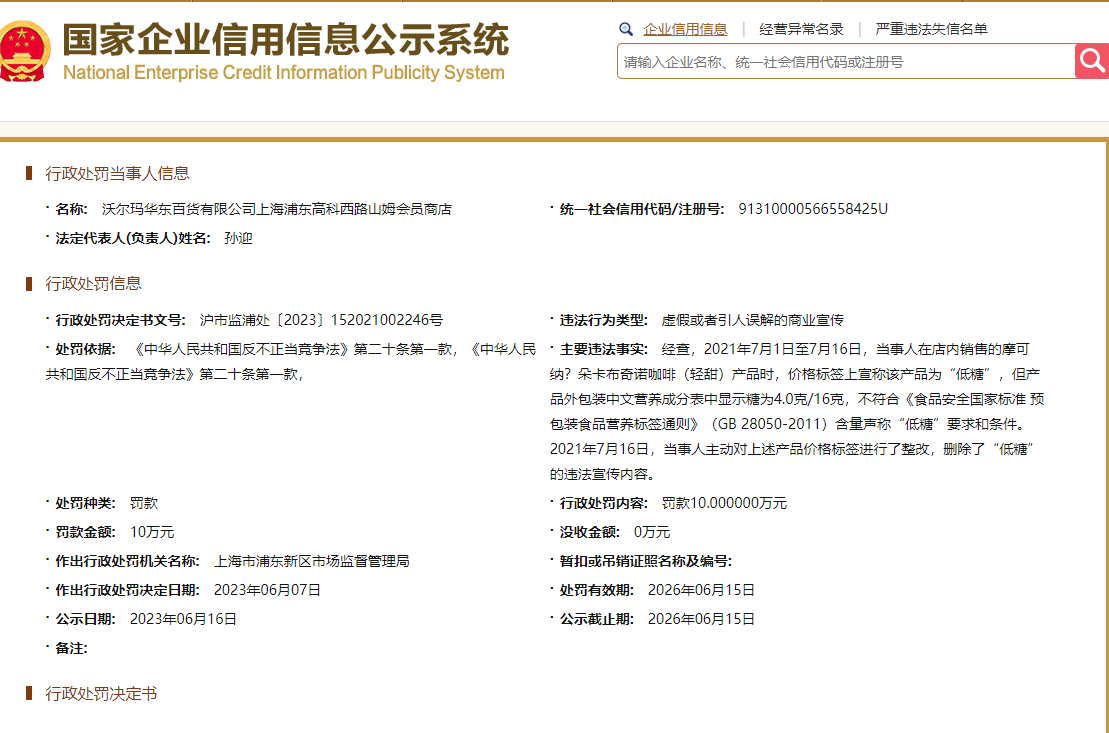Click the credit code 91310000566558425U
The width and height of the screenshot is (1109, 733).
point(812,209)
